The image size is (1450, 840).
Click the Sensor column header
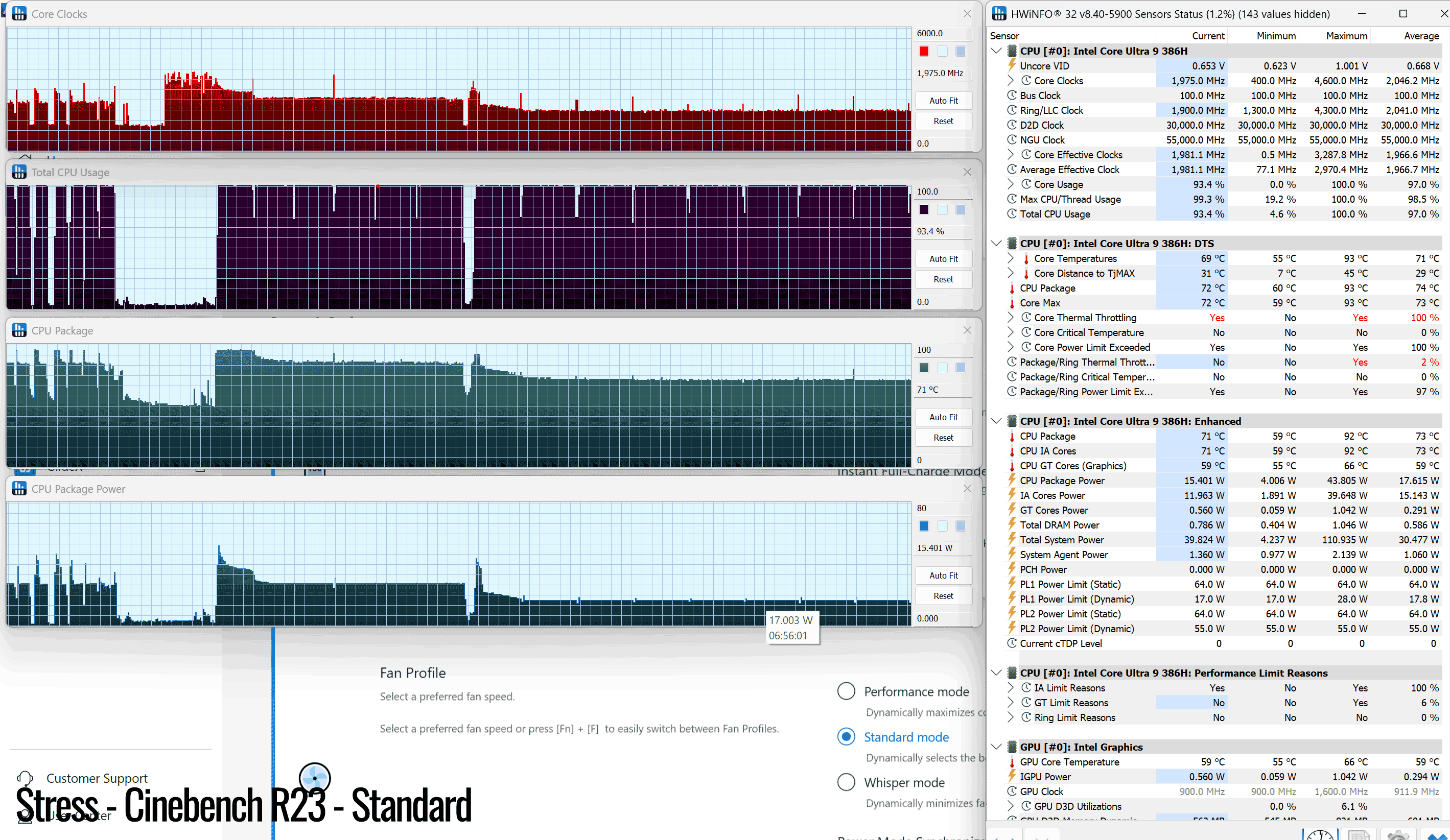[x=1004, y=36]
